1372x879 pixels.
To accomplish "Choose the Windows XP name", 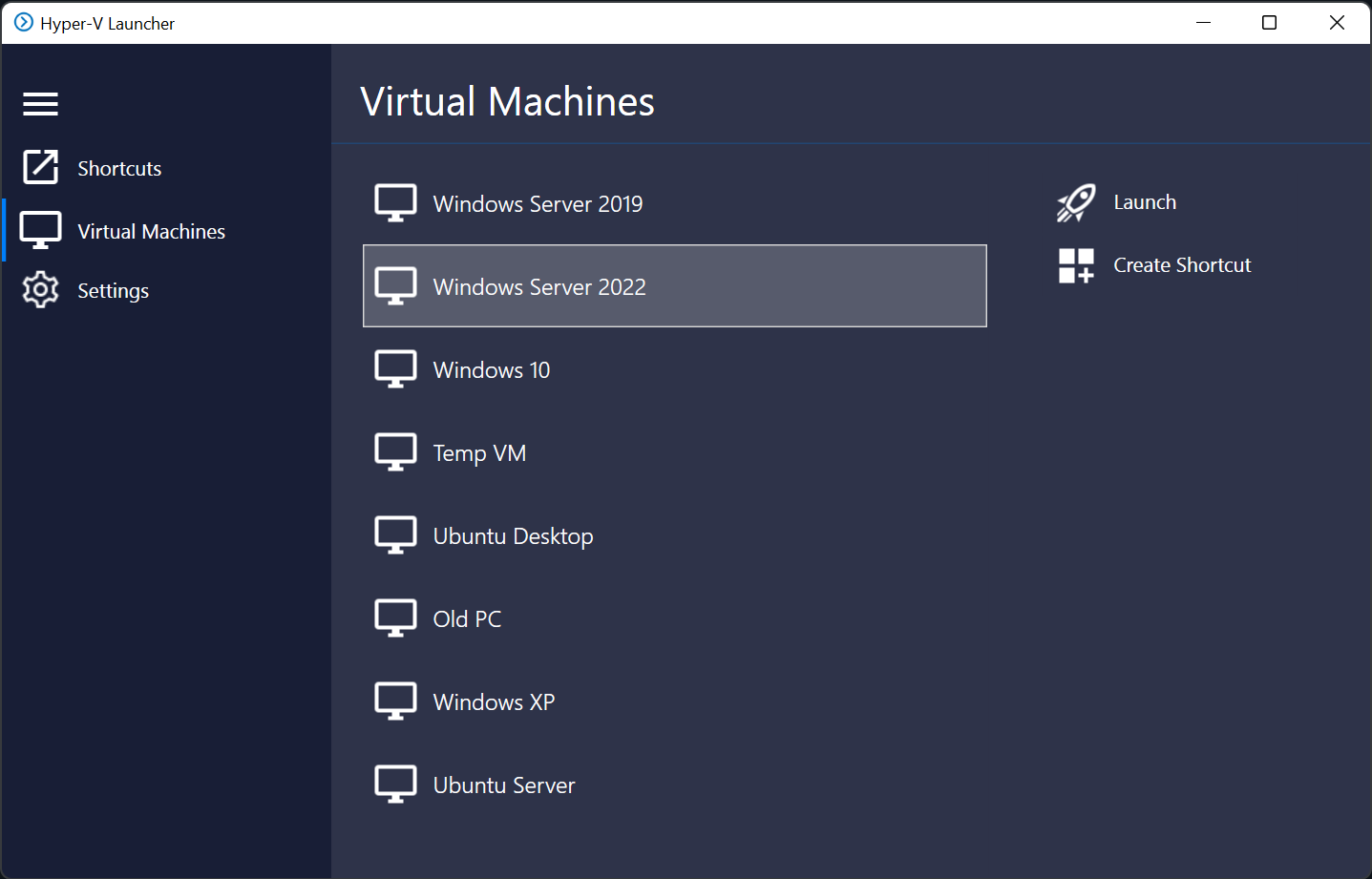I will click(x=494, y=702).
